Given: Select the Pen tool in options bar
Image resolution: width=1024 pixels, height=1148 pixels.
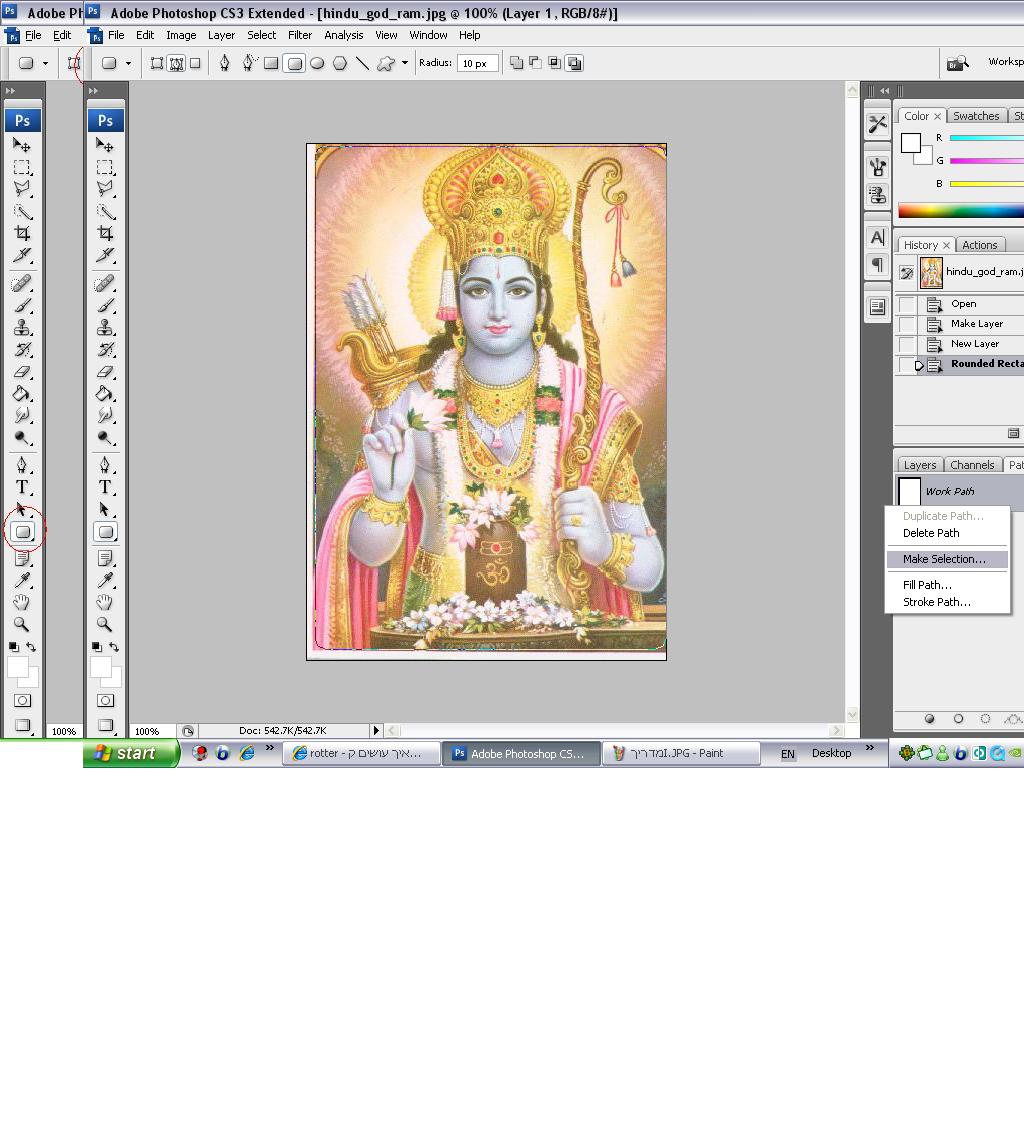Looking at the screenshot, I should tap(224, 63).
